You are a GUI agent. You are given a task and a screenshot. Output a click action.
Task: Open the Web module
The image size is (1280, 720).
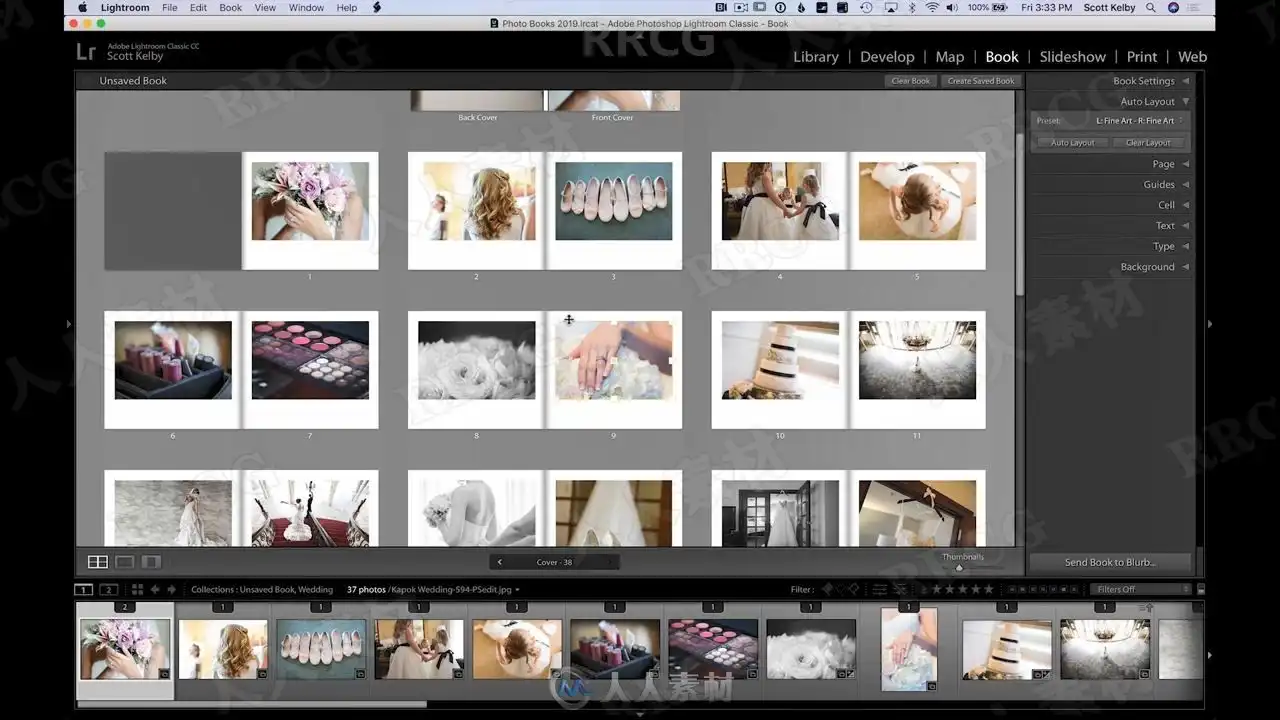coord(1192,57)
